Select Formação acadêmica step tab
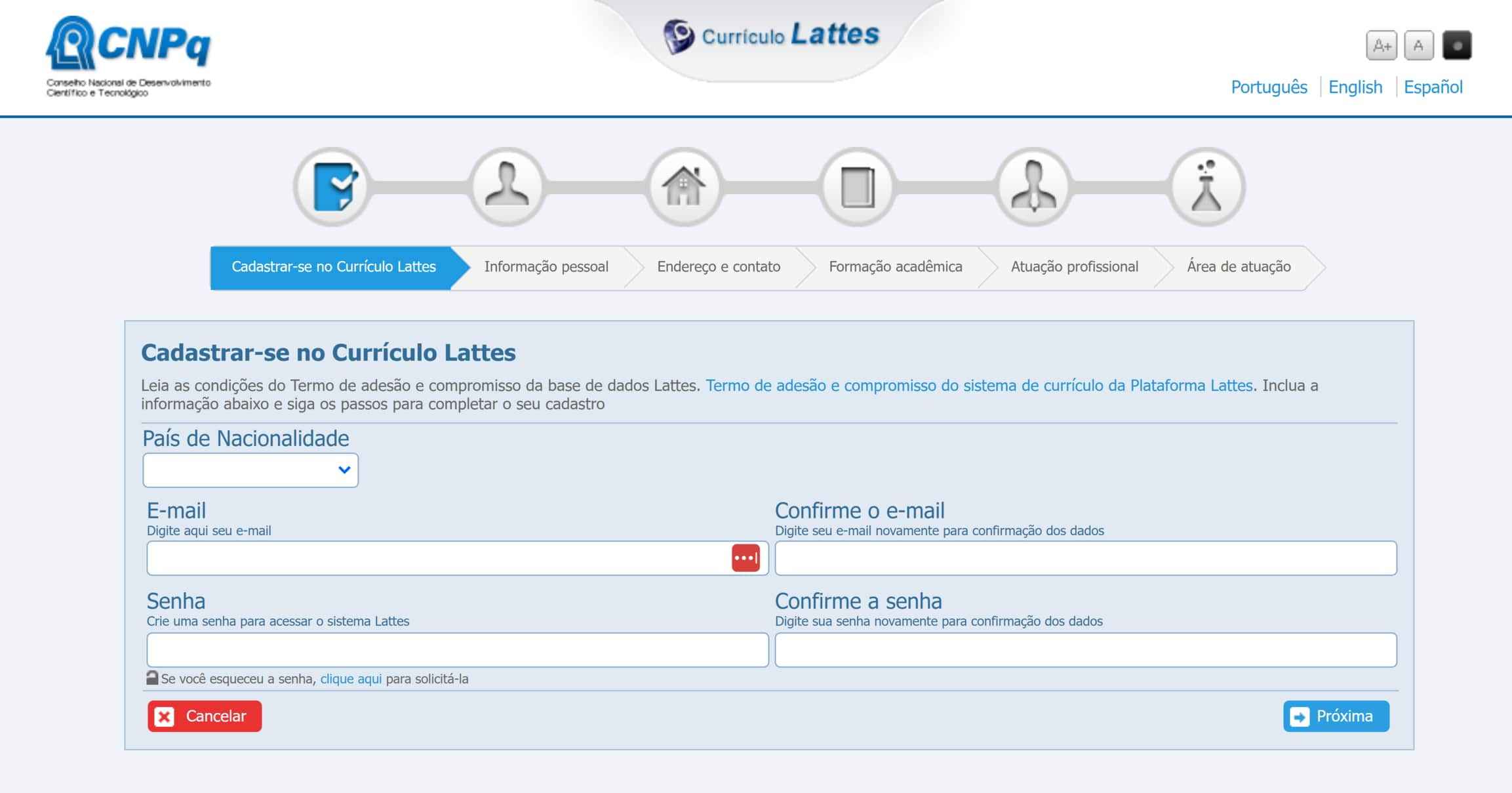 [896, 267]
